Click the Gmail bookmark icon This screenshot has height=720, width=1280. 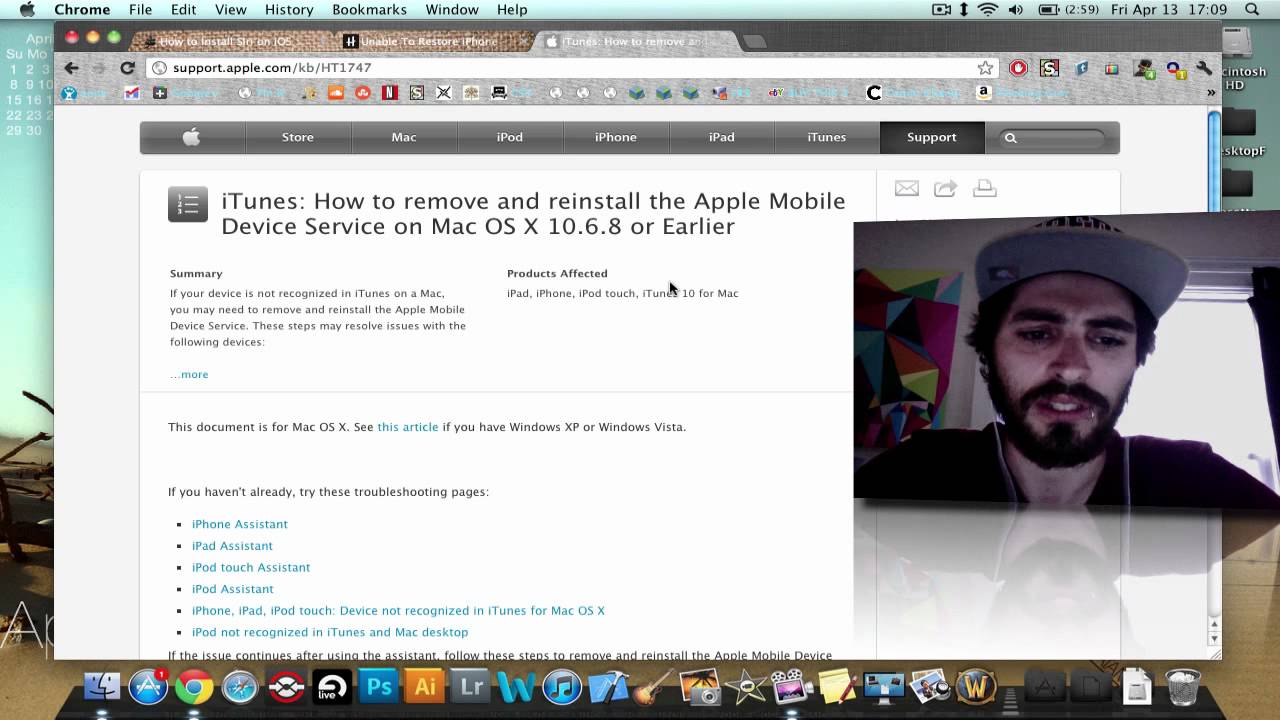pyautogui.click(x=132, y=93)
